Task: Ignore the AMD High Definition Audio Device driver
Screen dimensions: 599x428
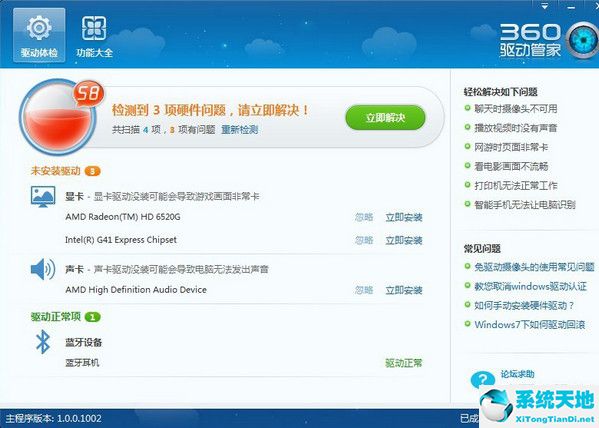Action: click(x=364, y=290)
